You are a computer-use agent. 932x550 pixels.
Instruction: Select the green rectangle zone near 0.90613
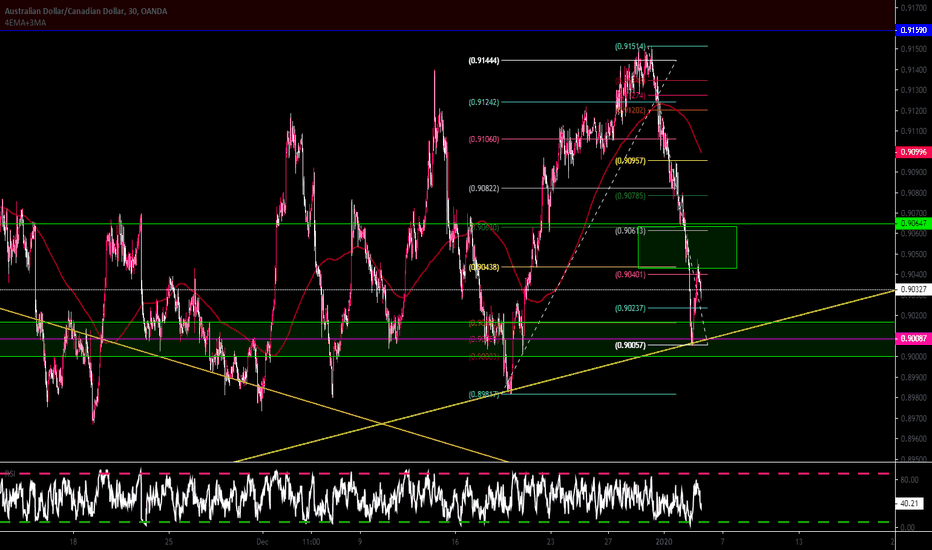click(687, 247)
